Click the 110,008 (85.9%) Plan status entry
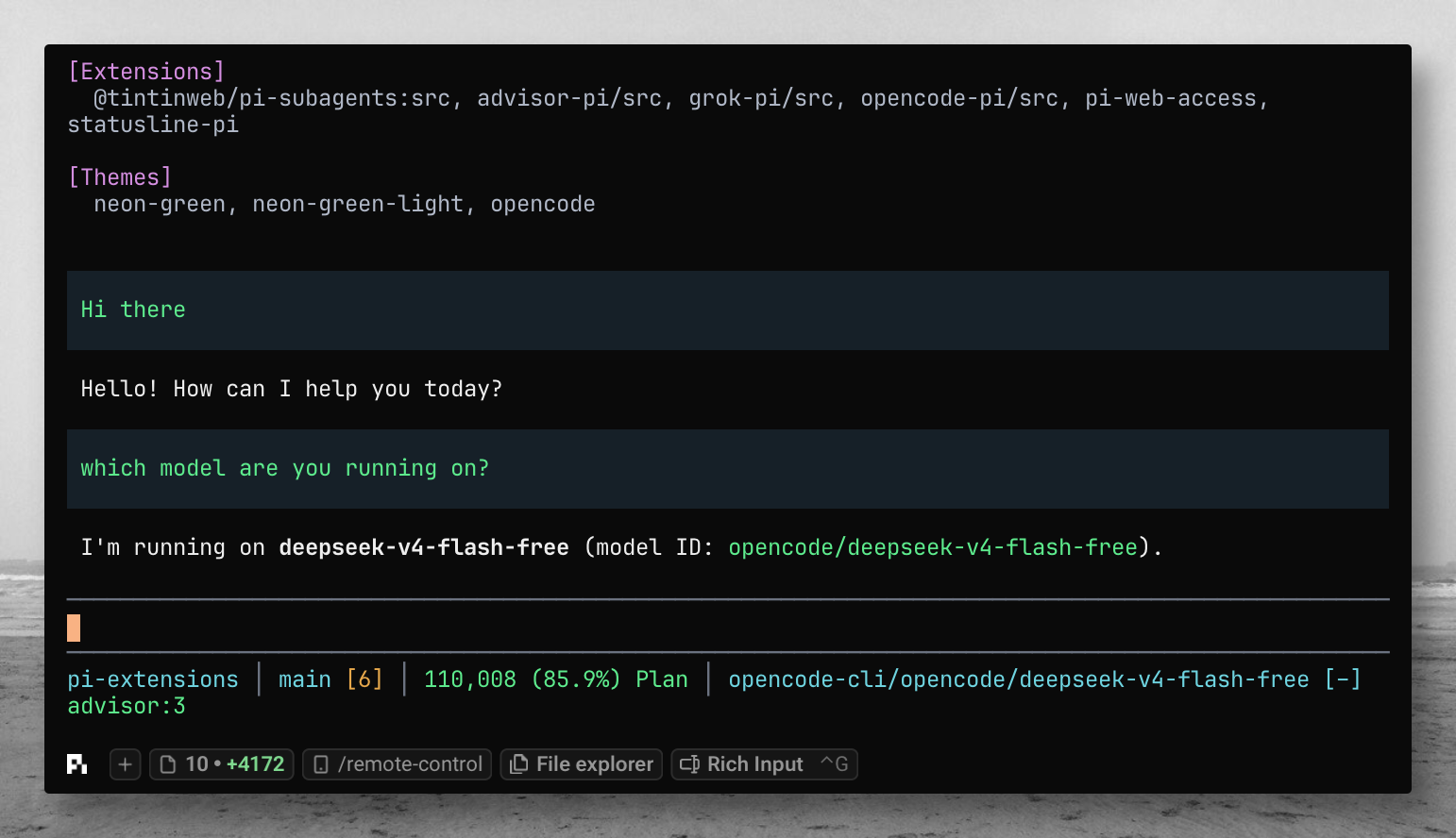 pos(556,679)
